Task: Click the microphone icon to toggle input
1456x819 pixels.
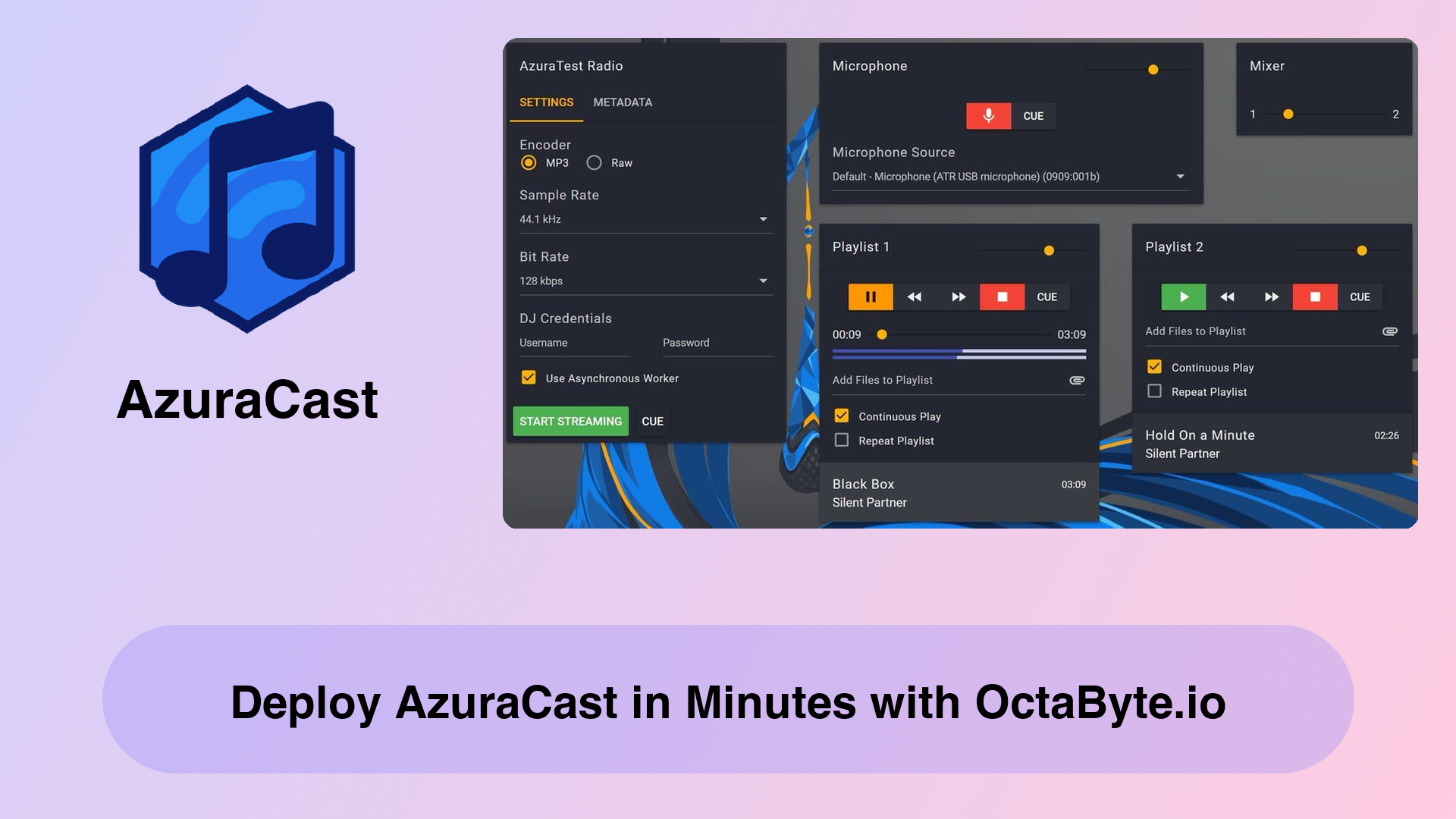Action: [988, 116]
